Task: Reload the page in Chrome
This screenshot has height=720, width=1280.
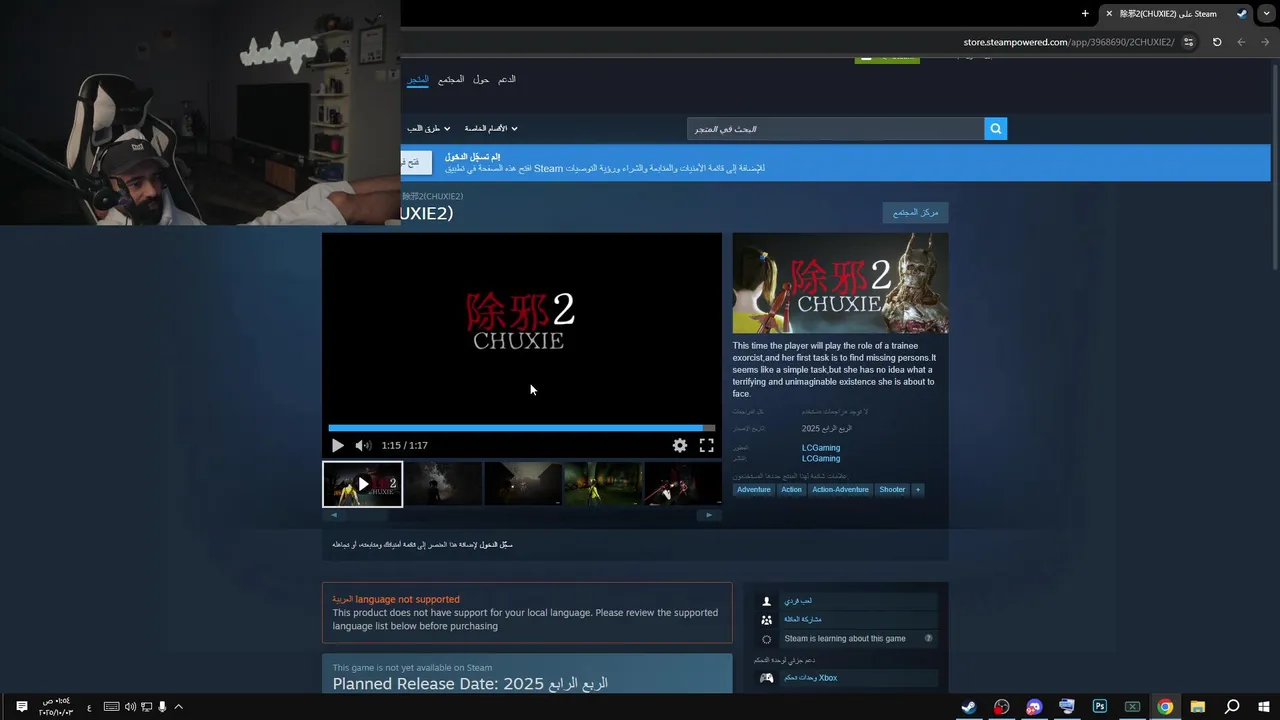Action: [x=1217, y=42]
